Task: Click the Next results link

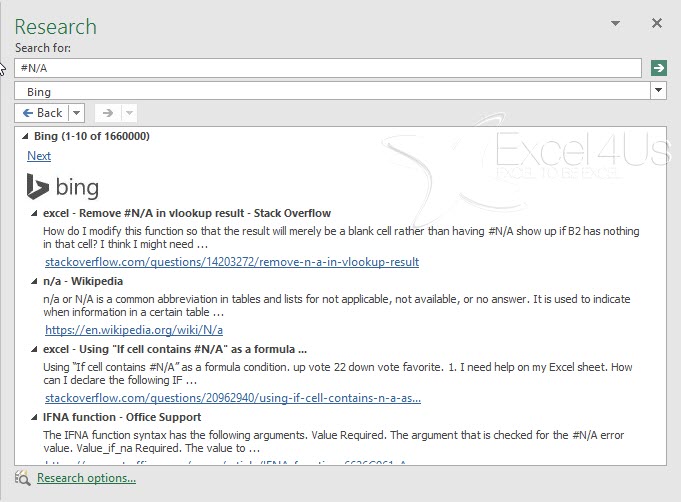Action: pos(39,156)
